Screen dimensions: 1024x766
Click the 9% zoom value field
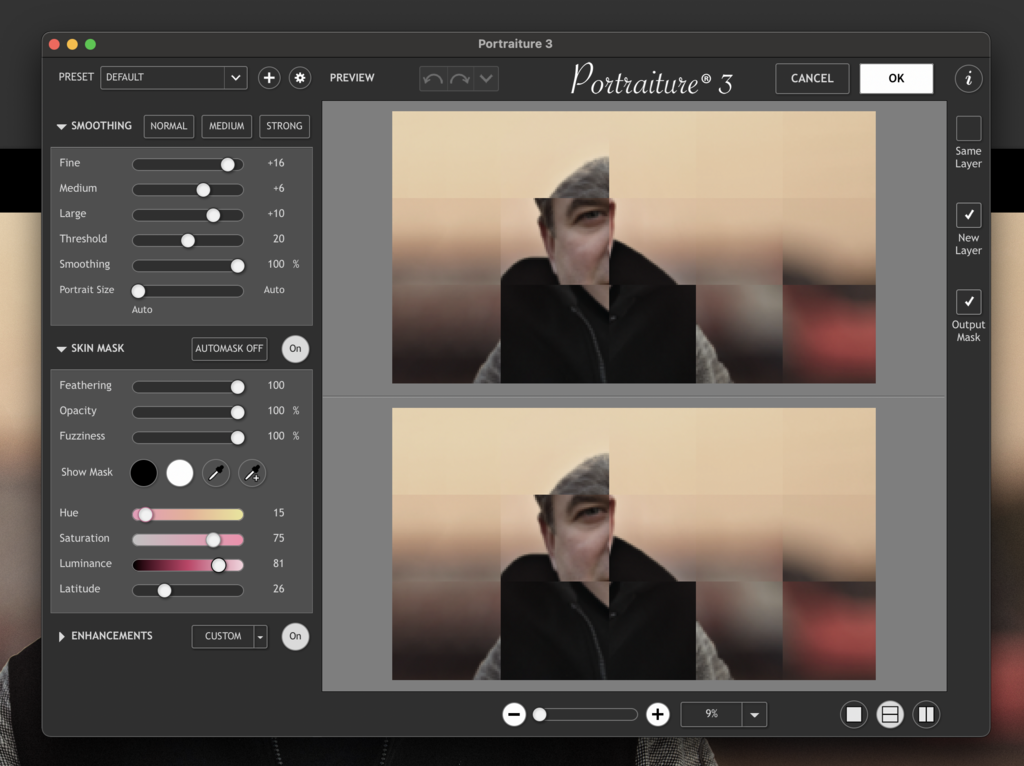(x=711, y=715)
